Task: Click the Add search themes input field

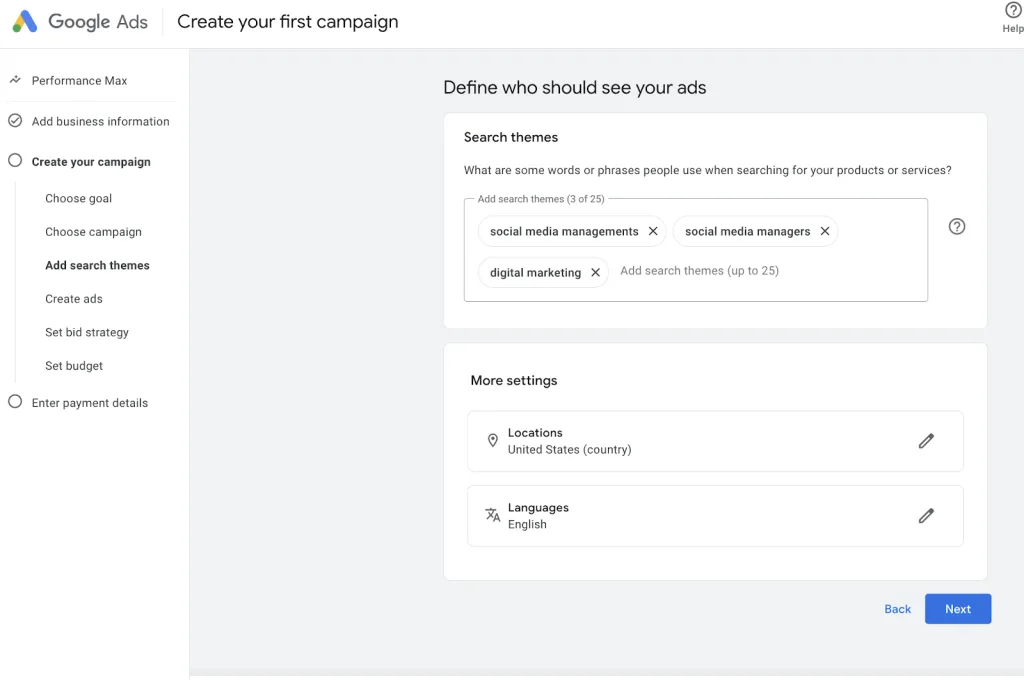Action: 768,271
